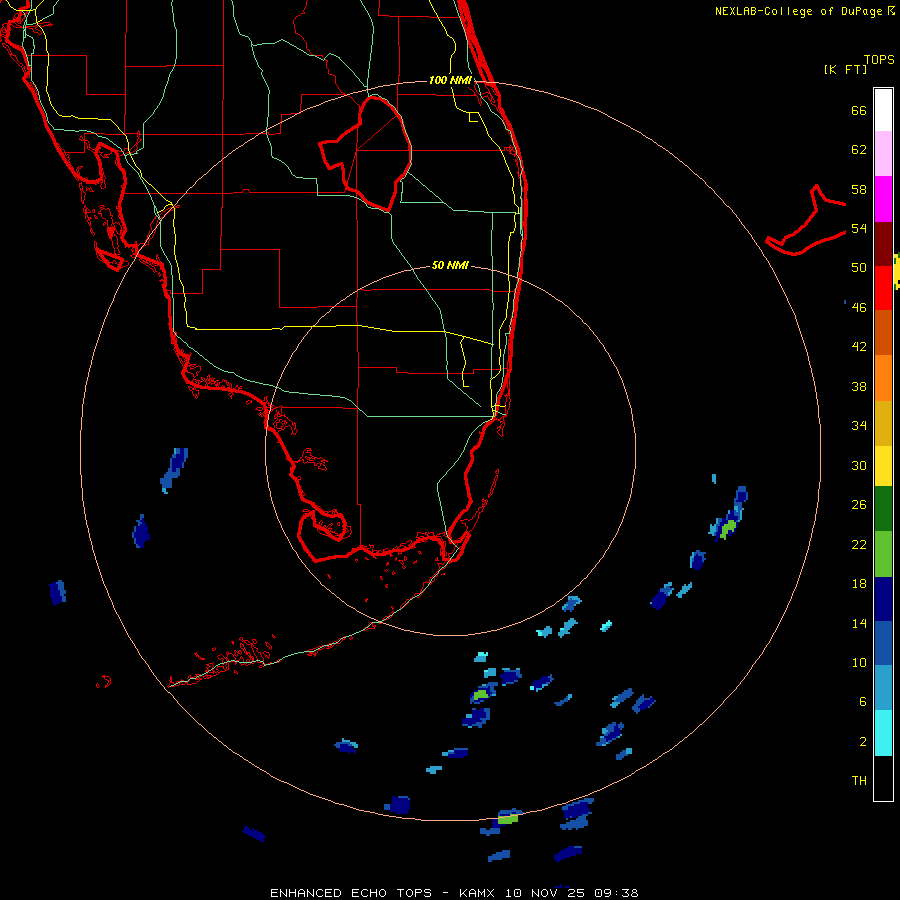Viewport: 900px width, 900px height.
Task: Click the light green legend swatch
Action: 883,554
